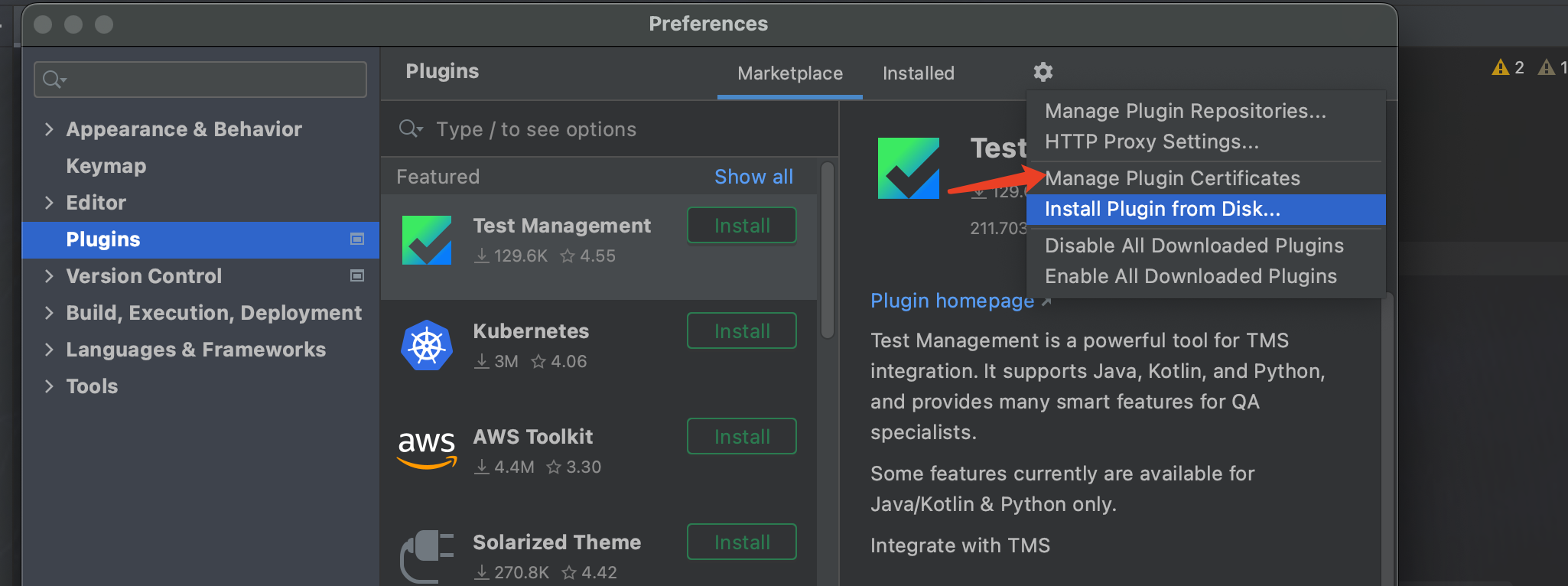
Task: Click the plugin search field
Action: click(x=612, y=129)
